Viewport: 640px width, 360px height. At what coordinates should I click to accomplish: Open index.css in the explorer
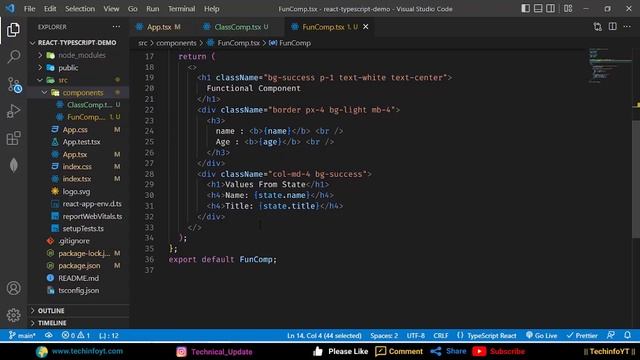[77, 167]
